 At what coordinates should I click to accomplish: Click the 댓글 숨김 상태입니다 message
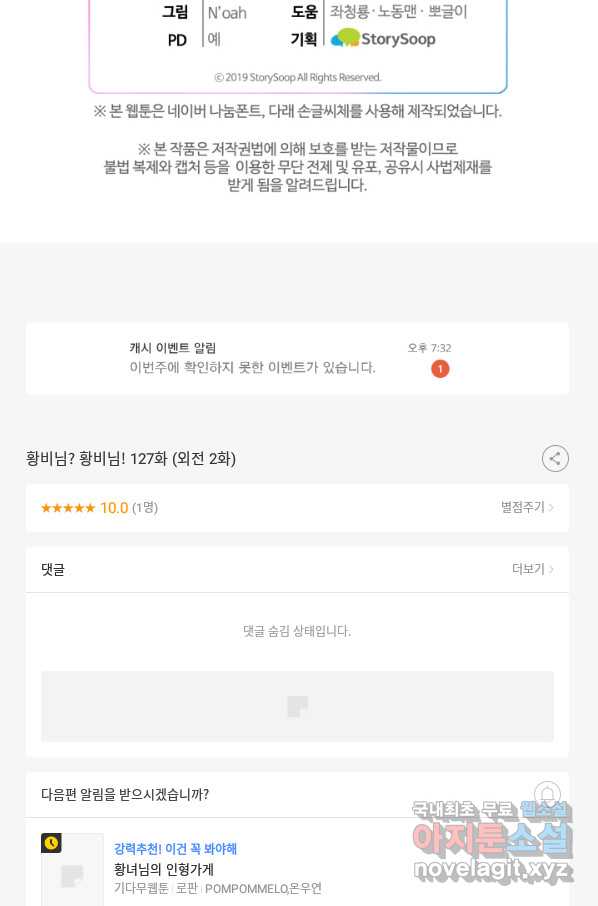[297, 631]
